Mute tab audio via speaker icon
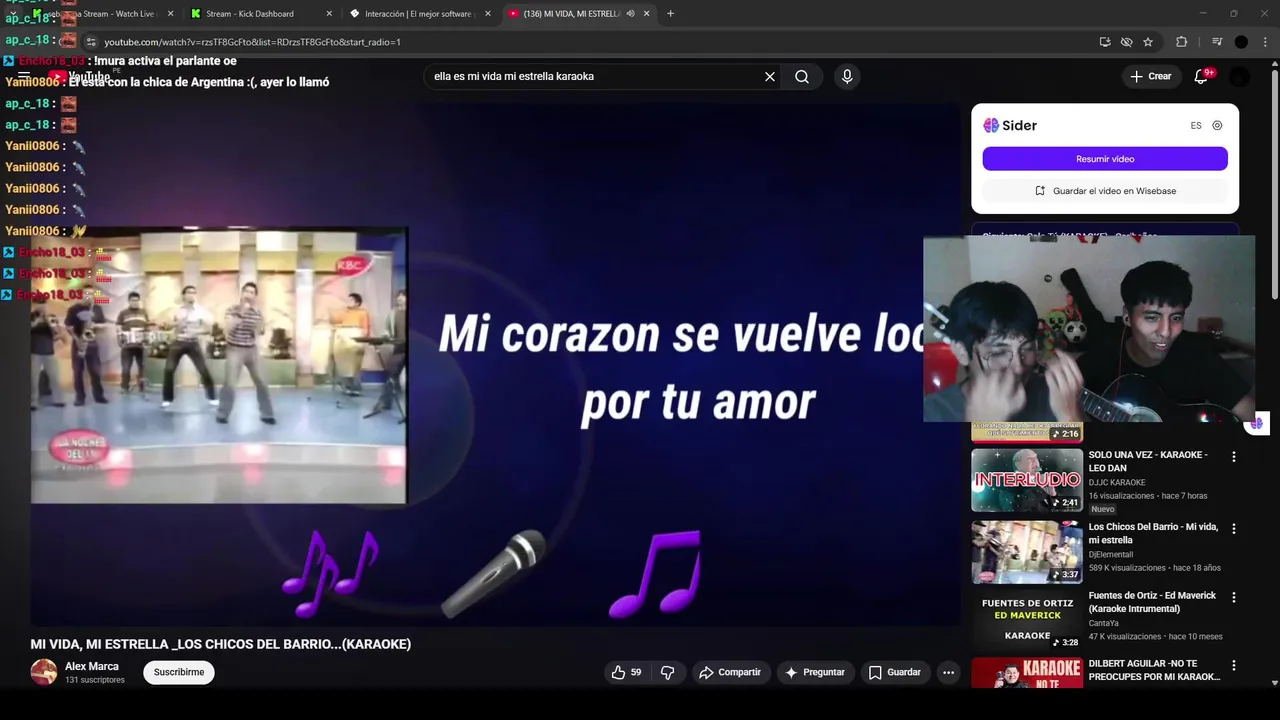This screenshot has height=720, width=1280. coord(630,14)
